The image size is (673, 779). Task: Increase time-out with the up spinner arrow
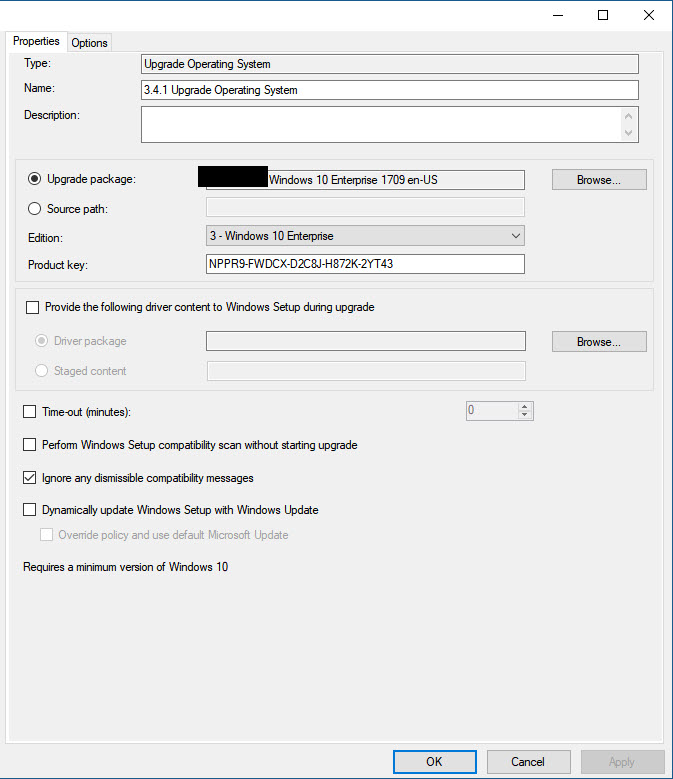tap(524, 406)
